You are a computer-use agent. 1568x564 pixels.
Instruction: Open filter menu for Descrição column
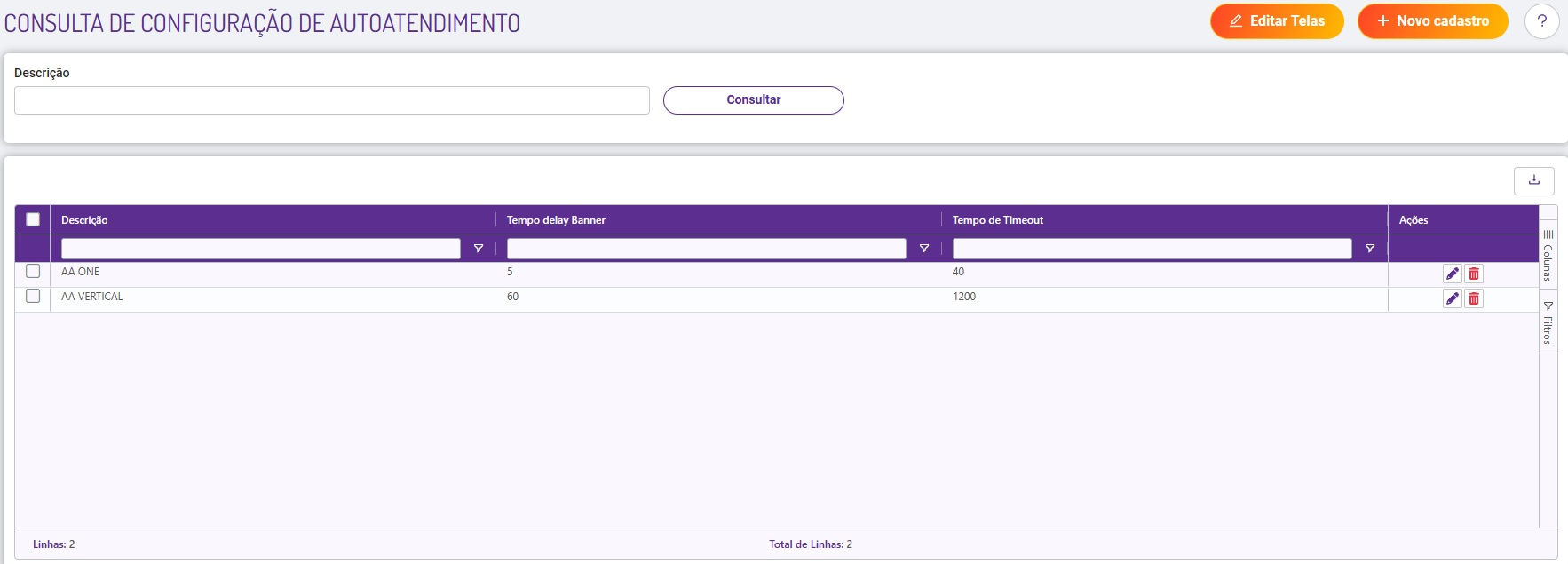point(479,249)
